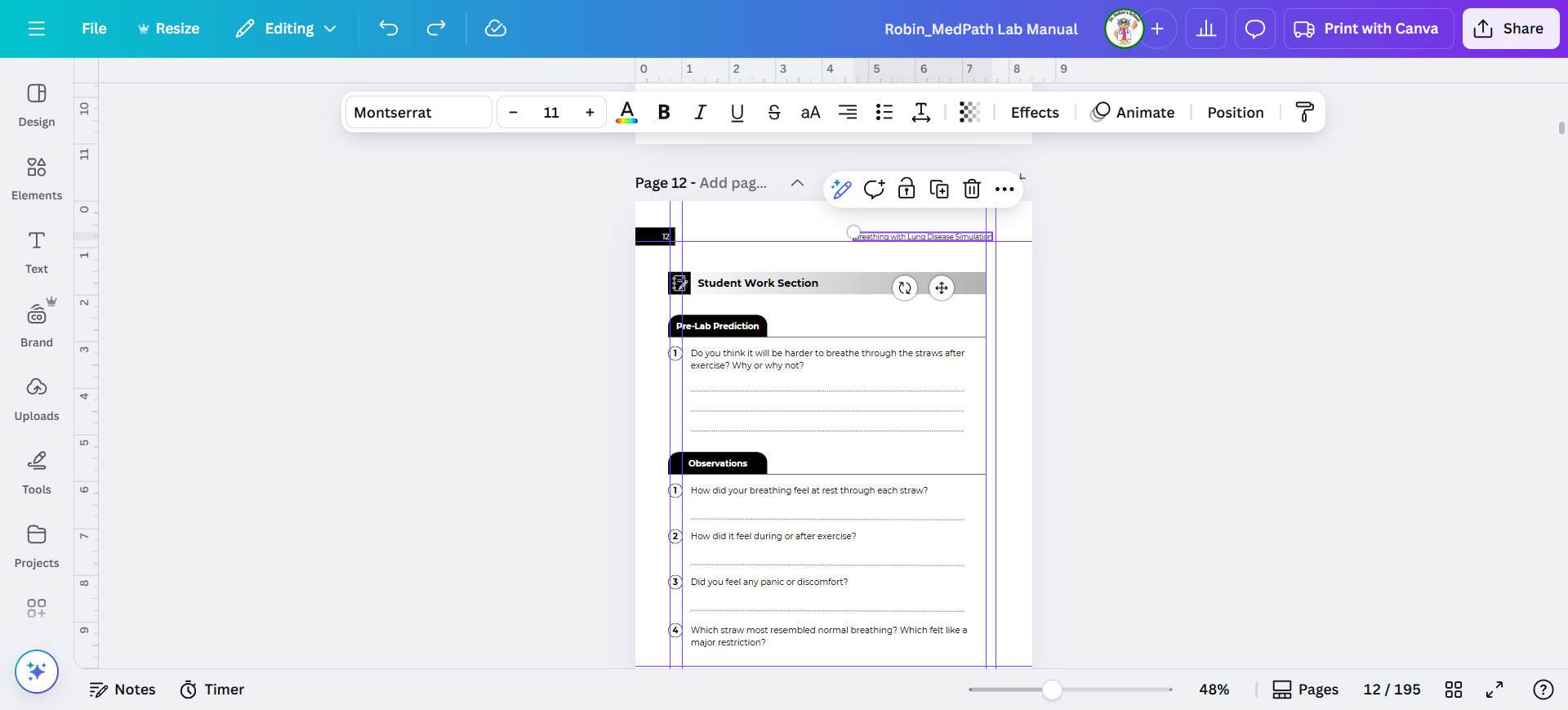Duplicate page 12 icon

tap(939, 190)
